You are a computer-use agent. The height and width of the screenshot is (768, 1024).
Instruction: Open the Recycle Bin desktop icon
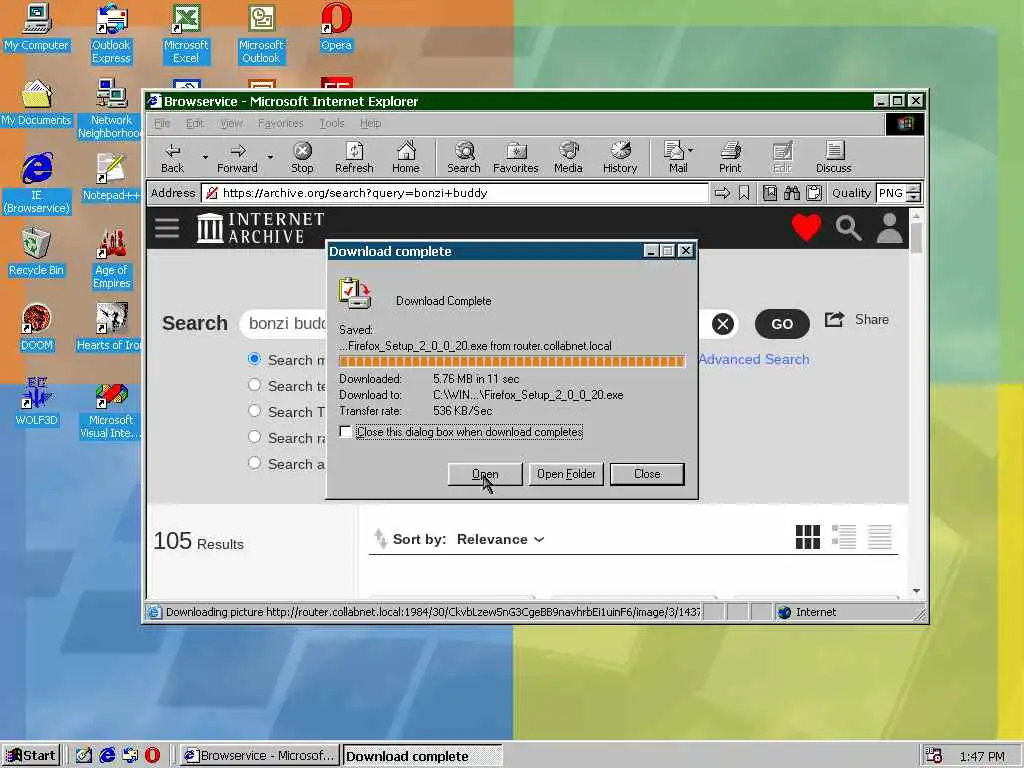[x=36, y=251]
